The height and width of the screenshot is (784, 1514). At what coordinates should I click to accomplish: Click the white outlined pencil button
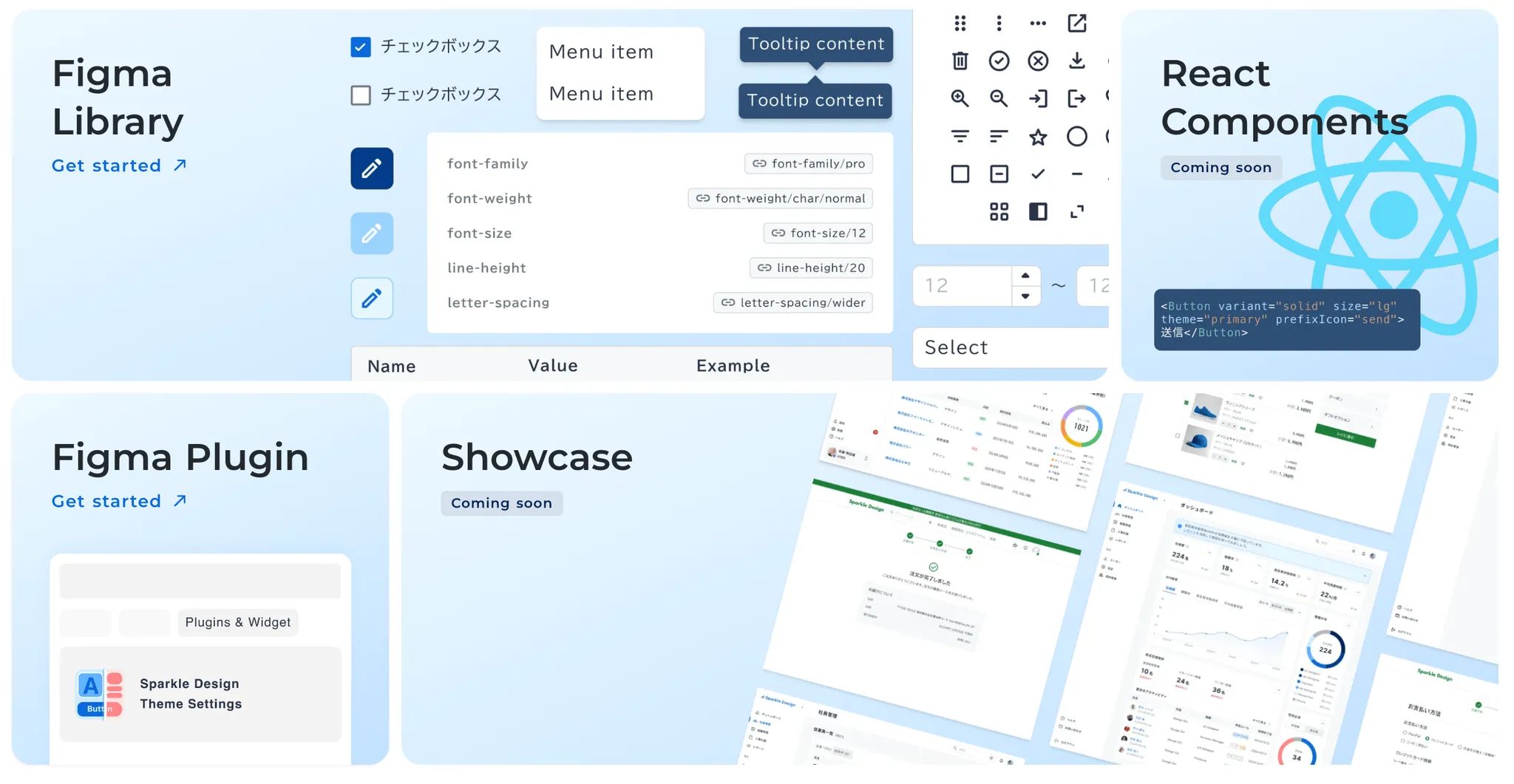pyautogui.click(x=372, y=299)
